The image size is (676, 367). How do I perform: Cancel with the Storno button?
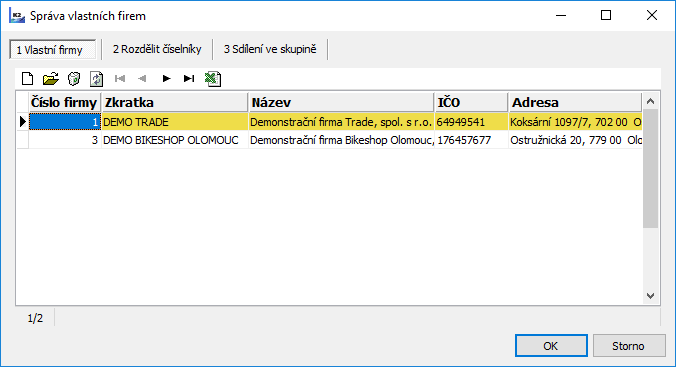pyautogui.click(x=629, y=346)
